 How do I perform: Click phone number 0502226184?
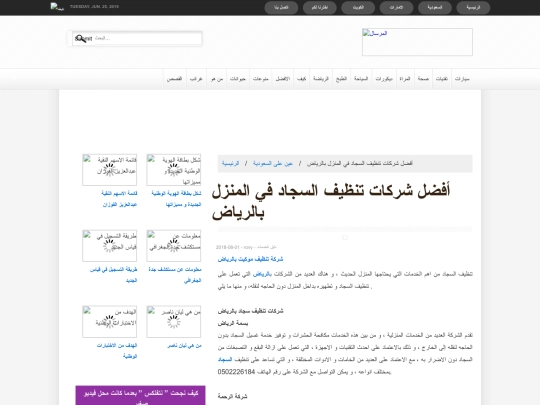(x=236, y=372)
